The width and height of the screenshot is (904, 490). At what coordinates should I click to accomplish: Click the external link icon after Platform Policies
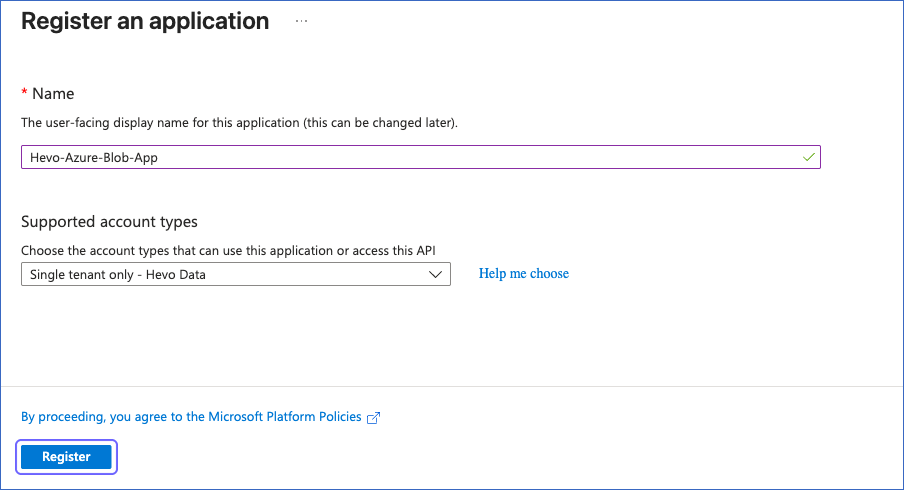pyautogui.click(x=374, y=417)
